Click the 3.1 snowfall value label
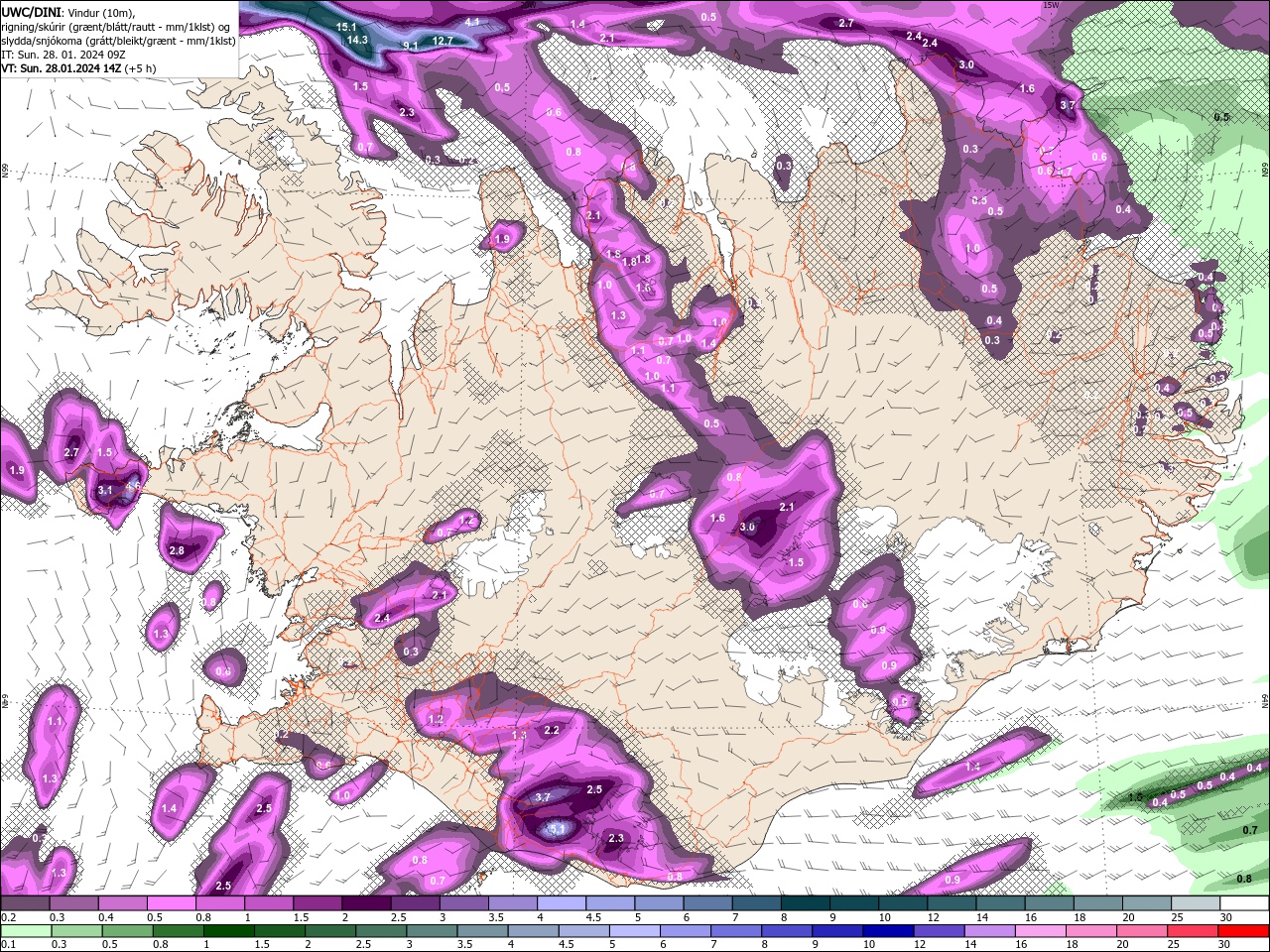 click(106, 490)
